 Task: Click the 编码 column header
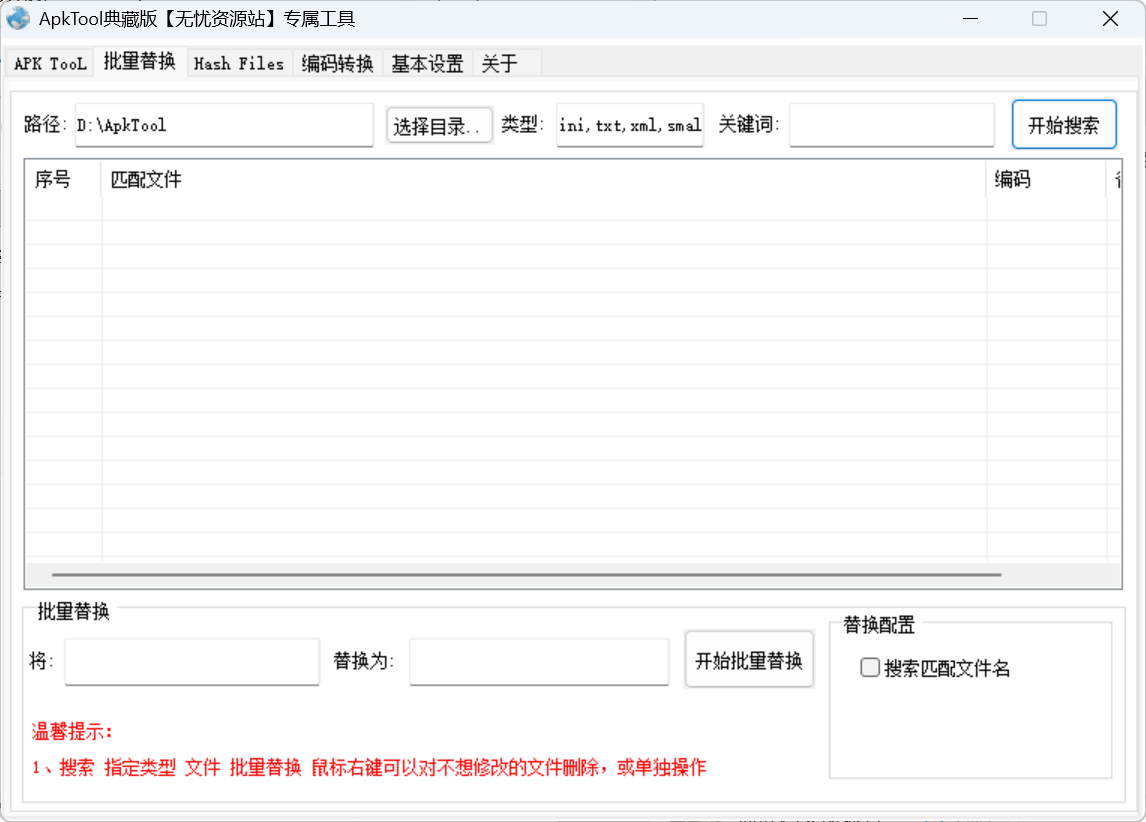click(x=1046, y=179)
